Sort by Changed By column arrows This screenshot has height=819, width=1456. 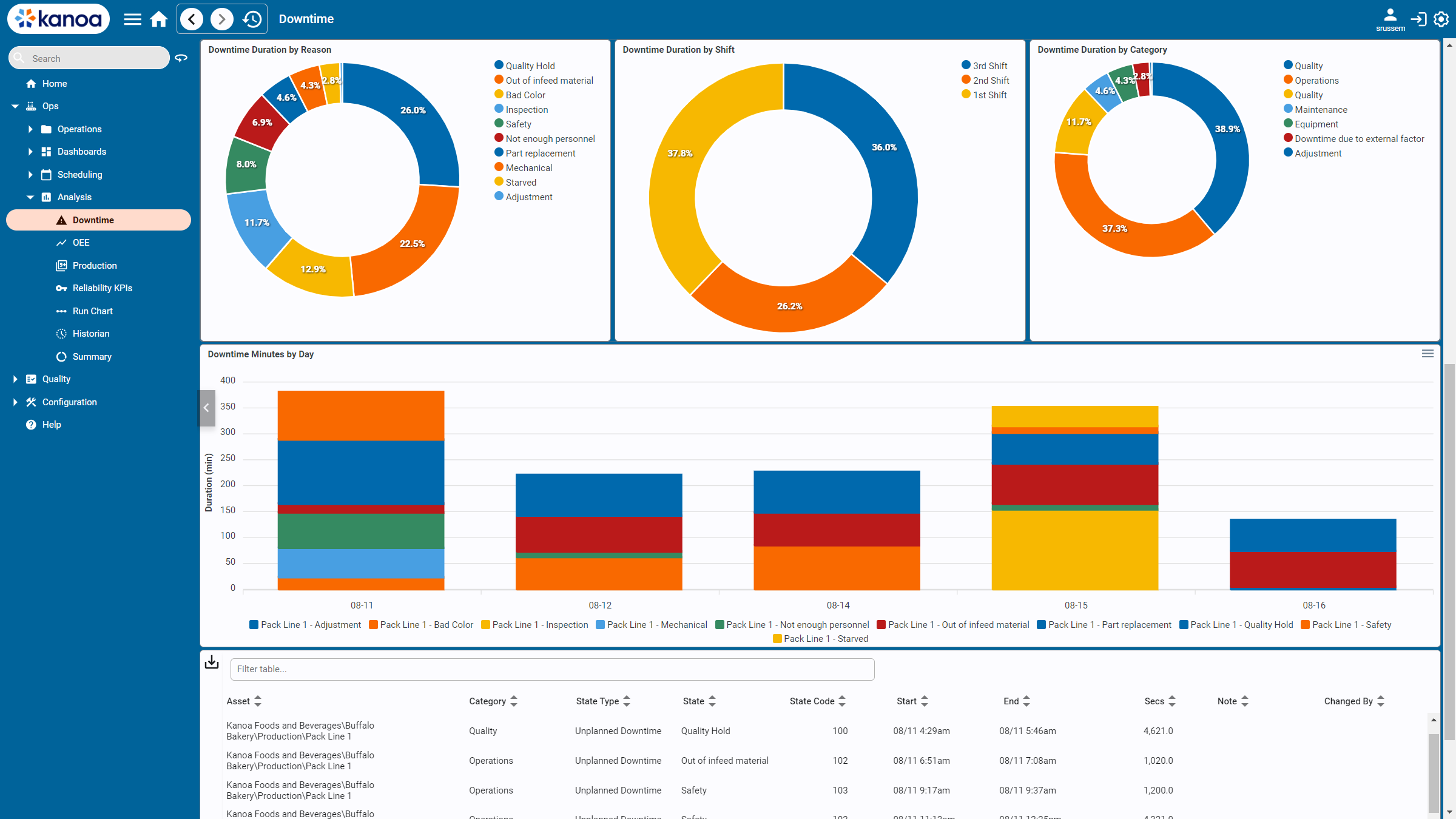pyautogui.click(x=1381, y=701)
